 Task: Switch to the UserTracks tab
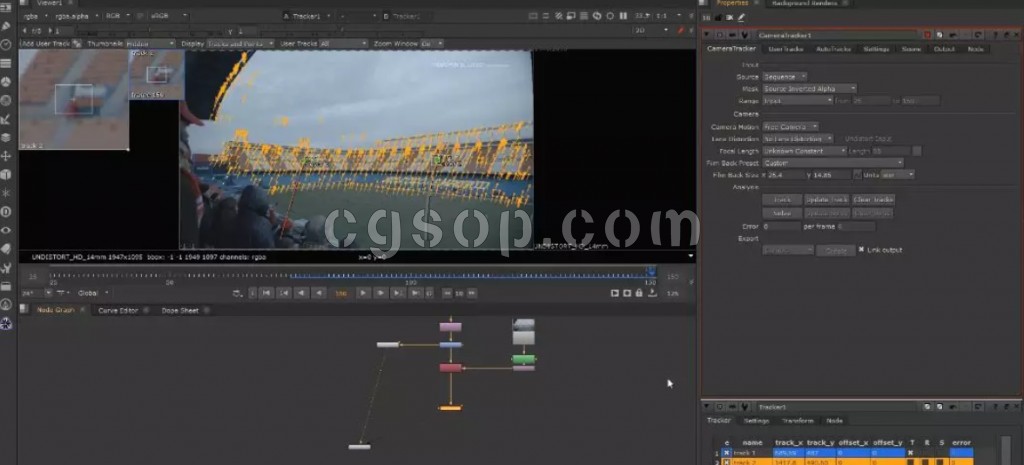pos(785,49)
